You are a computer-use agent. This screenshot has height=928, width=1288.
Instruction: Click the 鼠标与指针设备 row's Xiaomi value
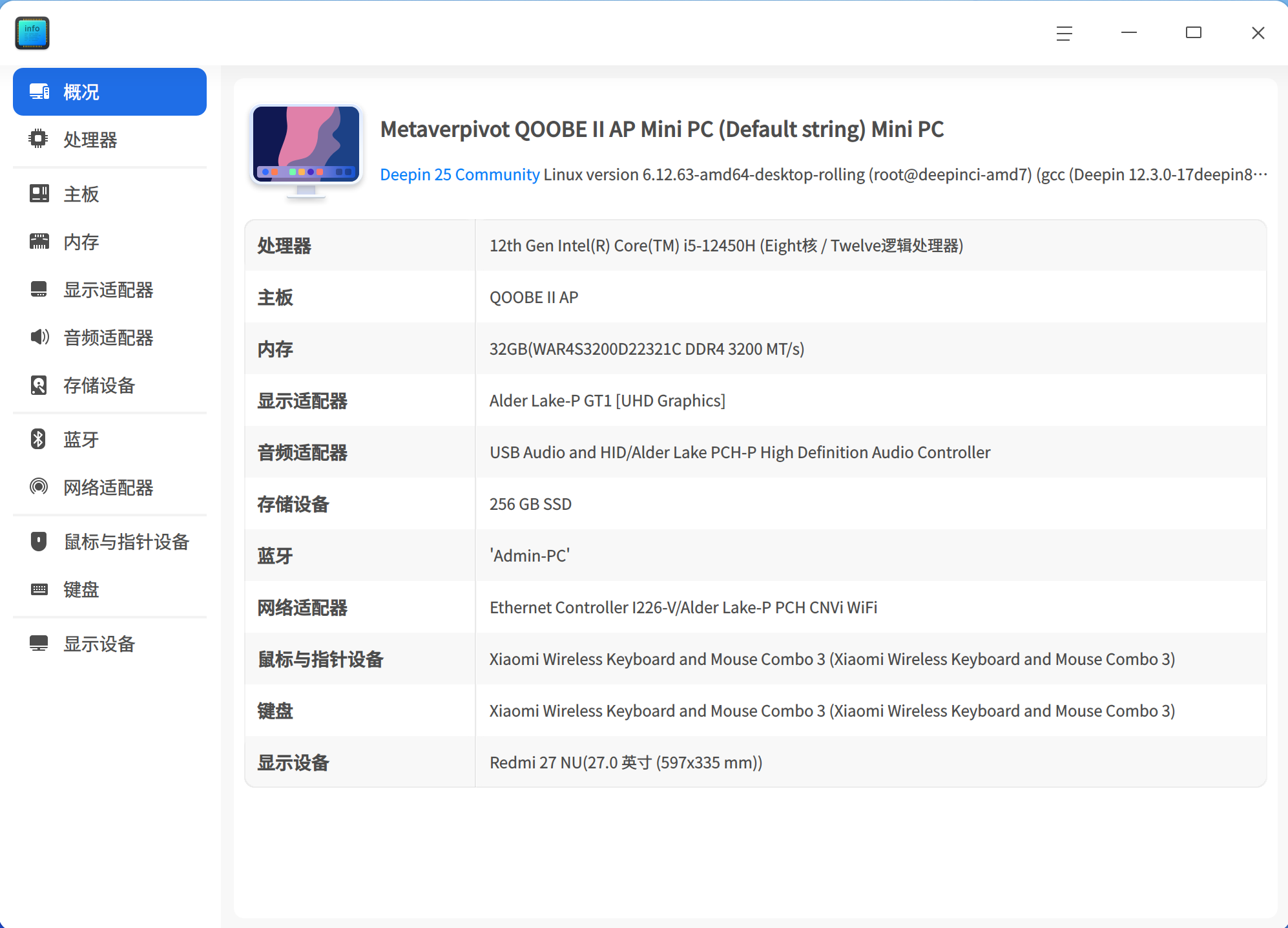[832, 659]
